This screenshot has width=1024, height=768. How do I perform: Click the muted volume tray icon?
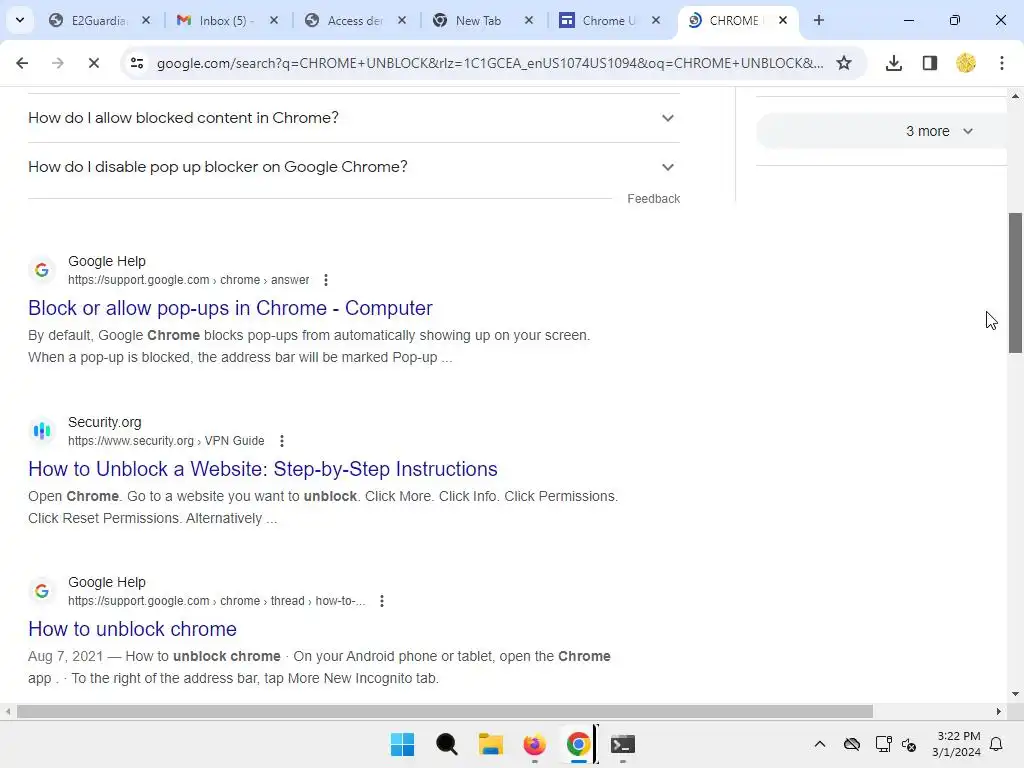coord(909,744)
